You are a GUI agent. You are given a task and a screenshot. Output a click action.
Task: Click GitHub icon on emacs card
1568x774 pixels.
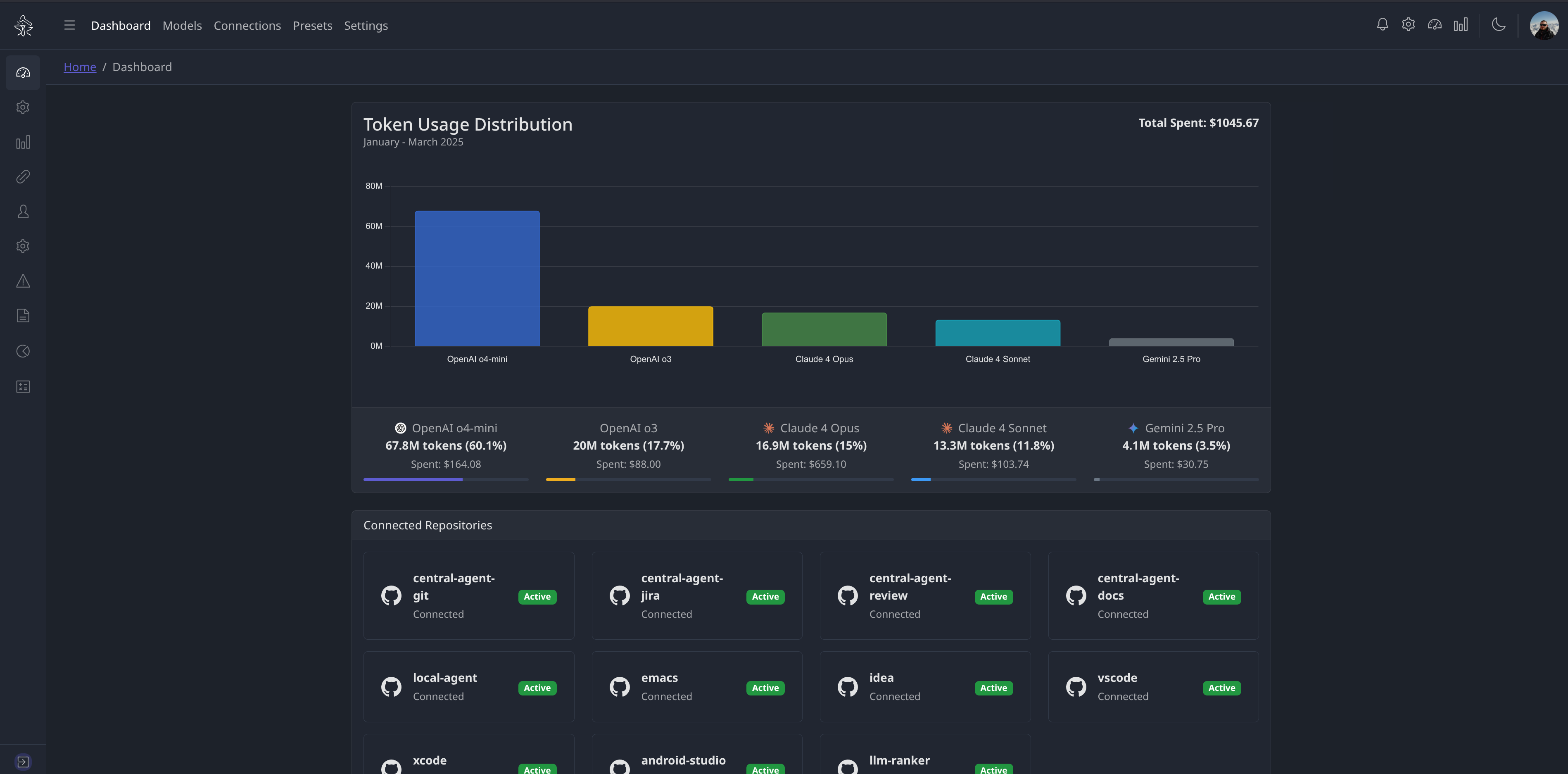pyautogui.click(x=620, y=687)
